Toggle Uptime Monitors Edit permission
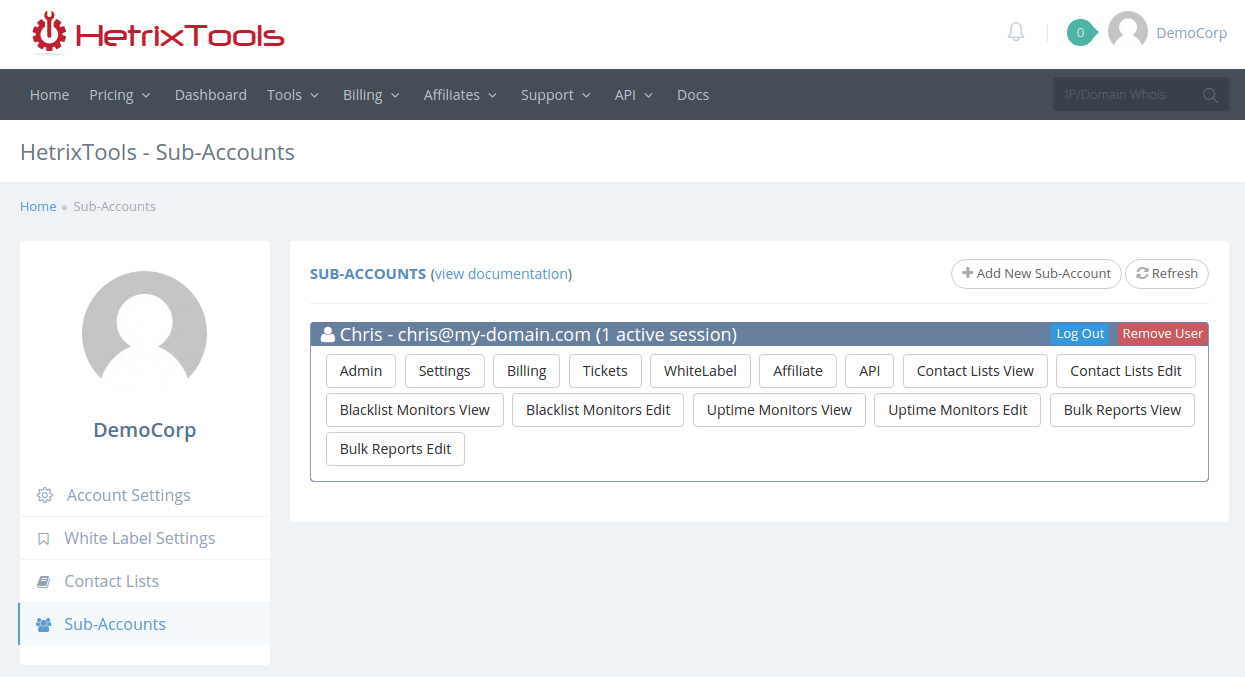This screenshot has width=1245, height=677. point(958,409)
